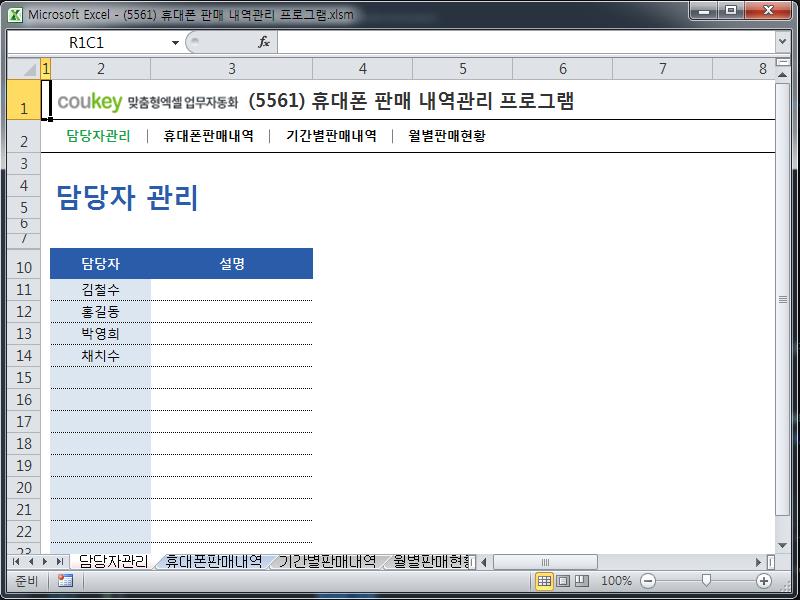Switch to Page Break Preview icon
This screenshot has height=600, width=800.
click(582, 581)
